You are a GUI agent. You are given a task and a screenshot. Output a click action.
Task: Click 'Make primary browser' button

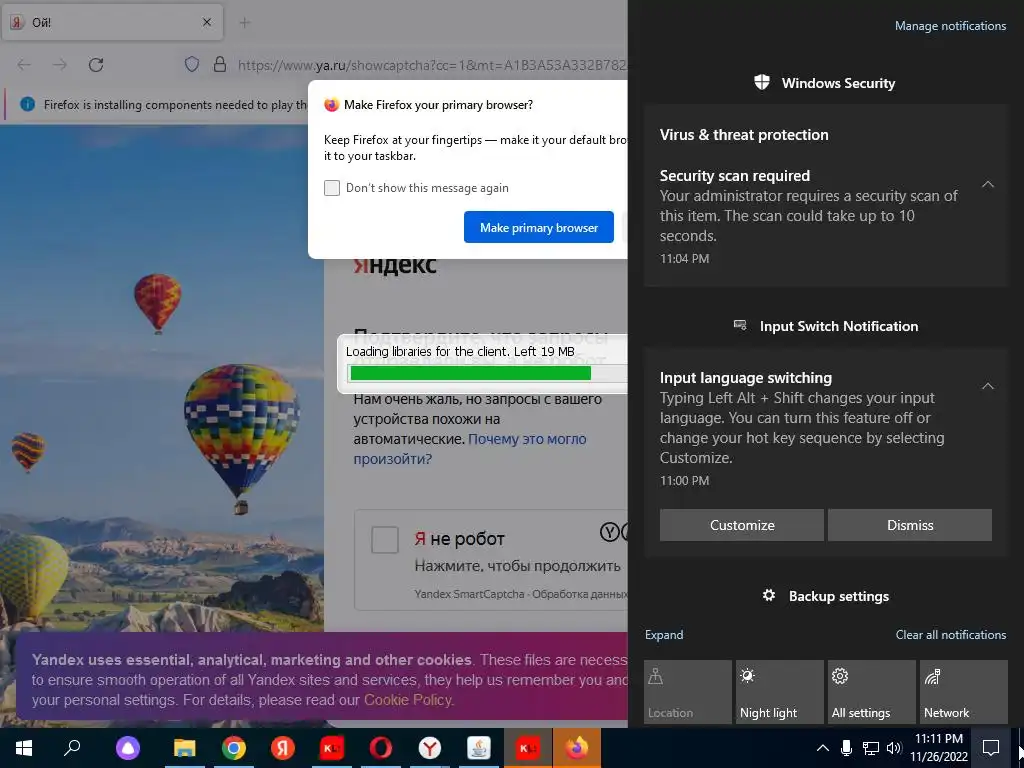point(539,227)
